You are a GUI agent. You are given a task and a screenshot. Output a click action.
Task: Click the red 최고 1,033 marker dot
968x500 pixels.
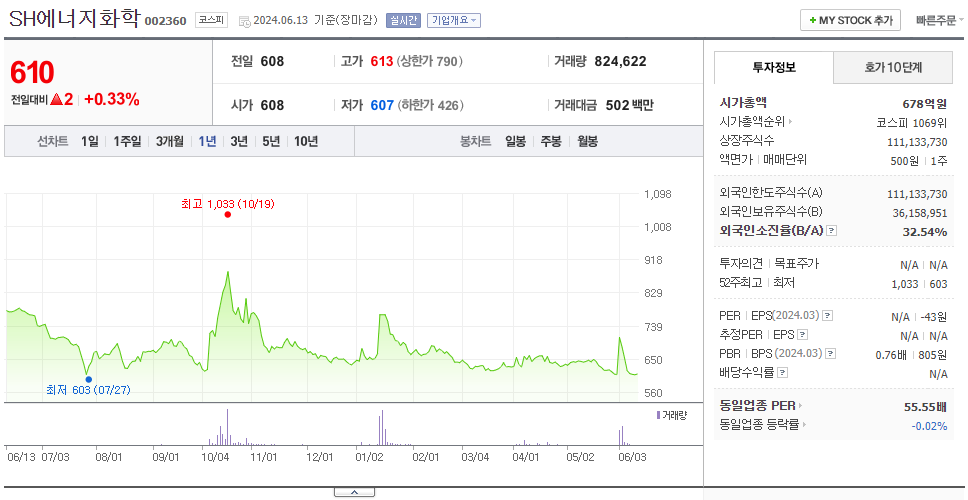click(x=228, y=214)
